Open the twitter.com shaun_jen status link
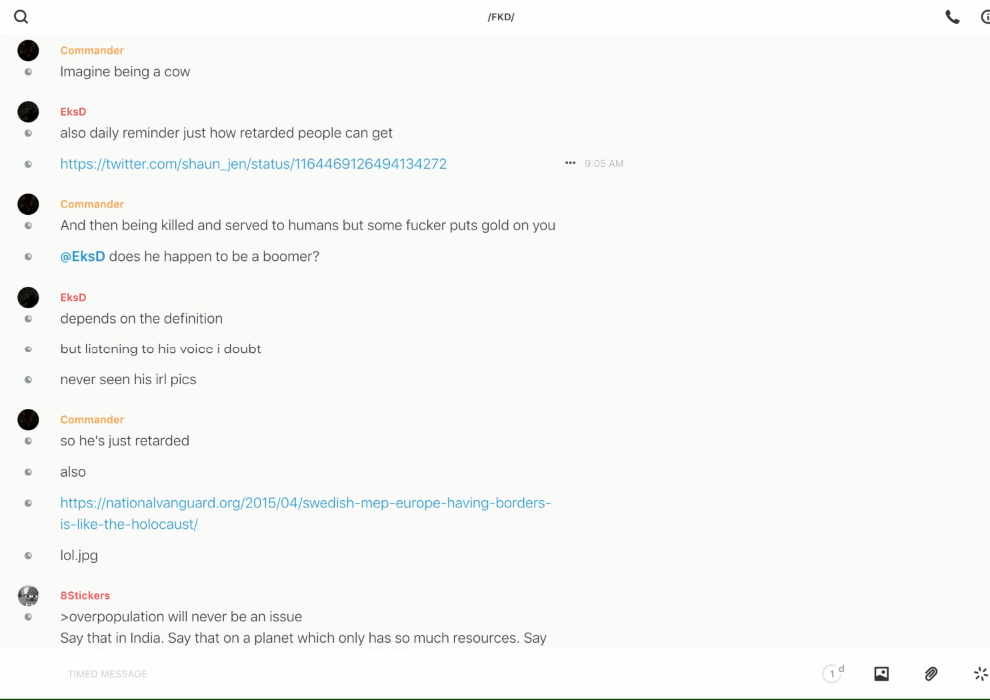The height and width of the screenshot is (700, 990). coord(253,164)
